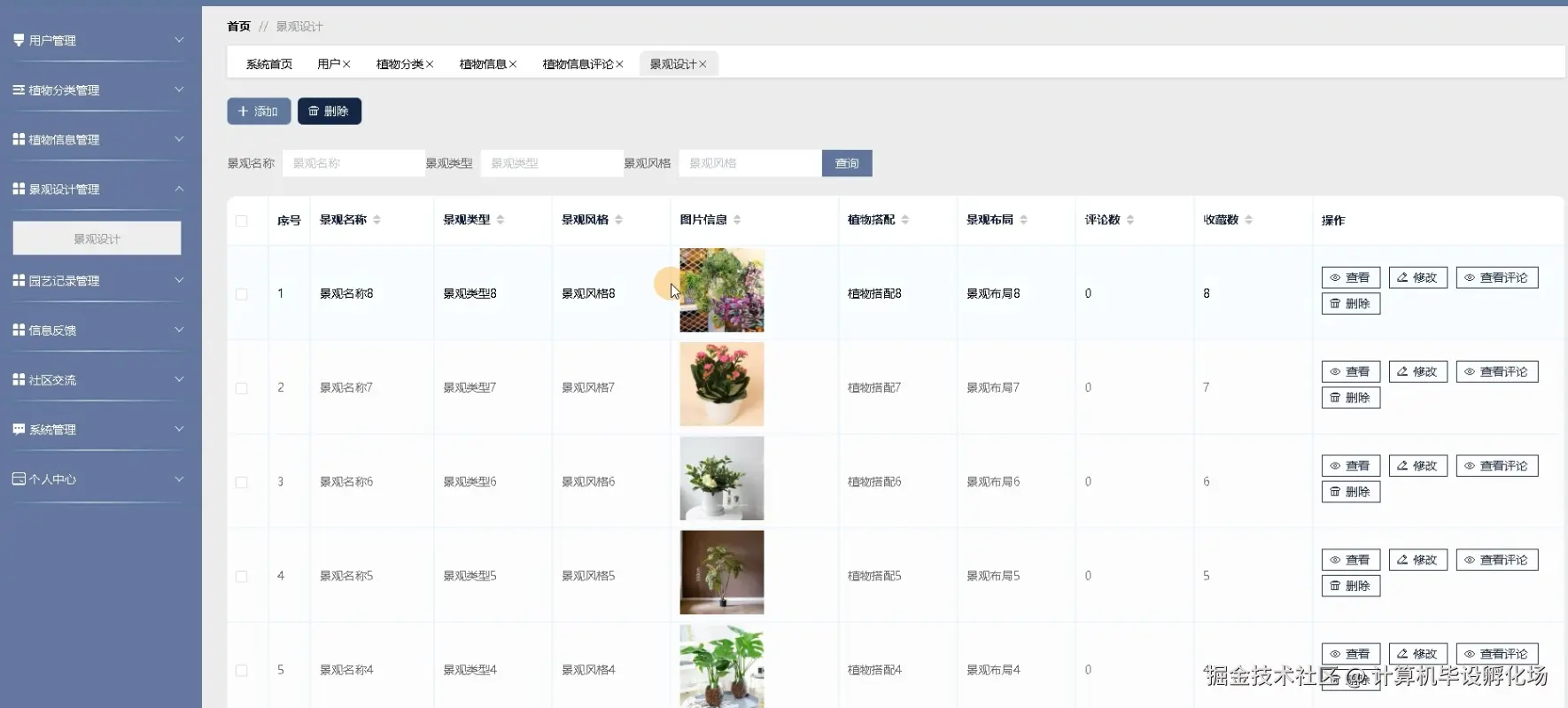Expand the 植物分类管理 menu chevron

tap(179, 89)
